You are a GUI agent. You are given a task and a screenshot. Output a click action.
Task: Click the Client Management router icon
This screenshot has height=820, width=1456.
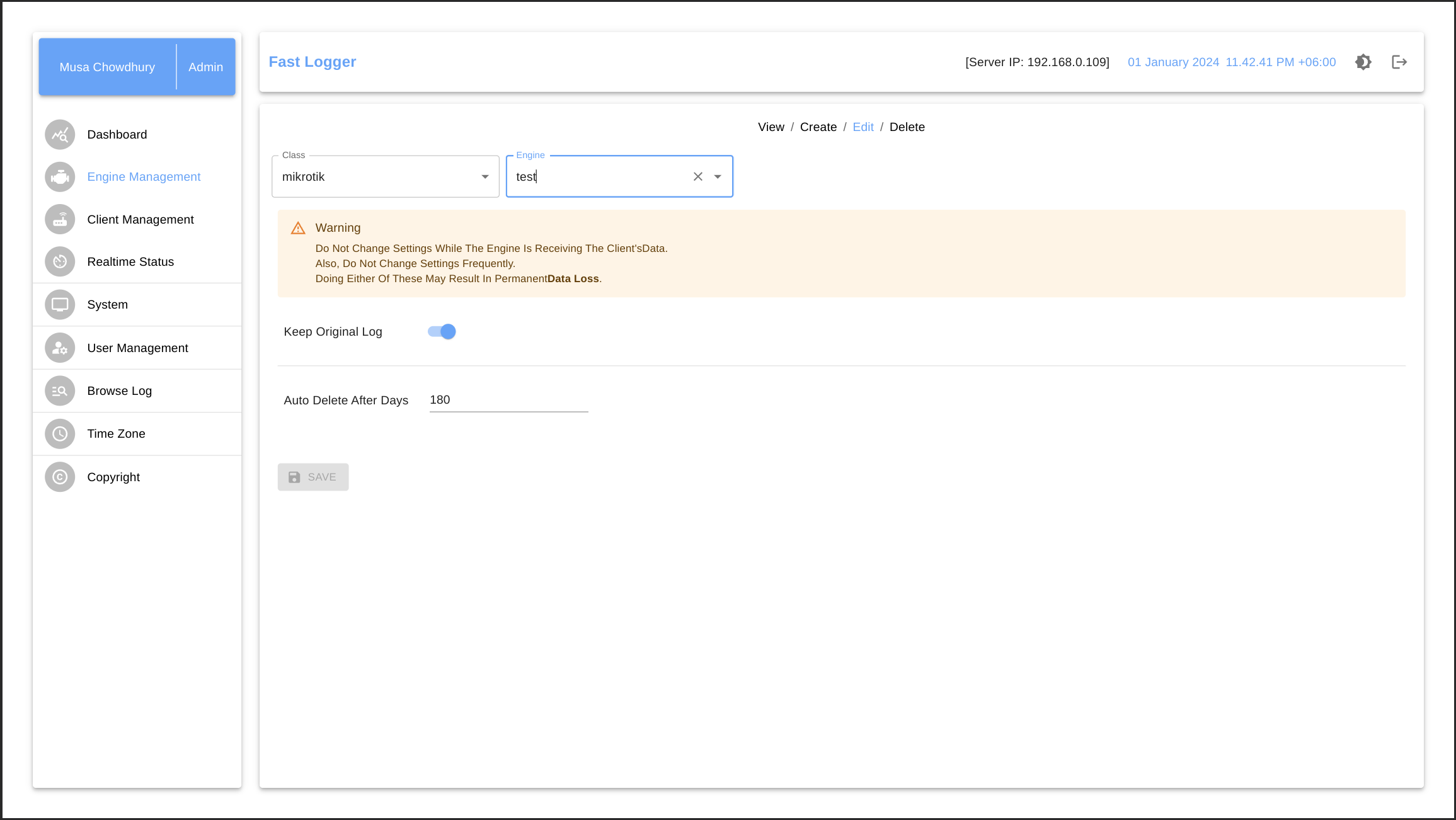(x=60, y=220)
